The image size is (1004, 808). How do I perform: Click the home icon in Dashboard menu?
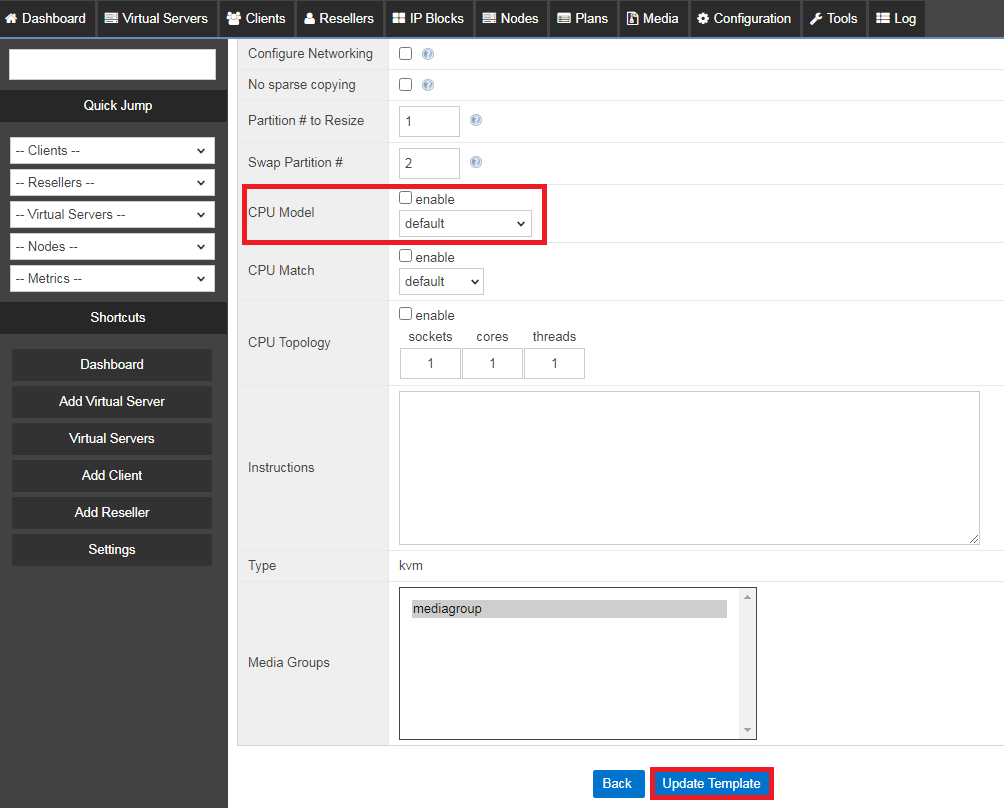point(10,18)
